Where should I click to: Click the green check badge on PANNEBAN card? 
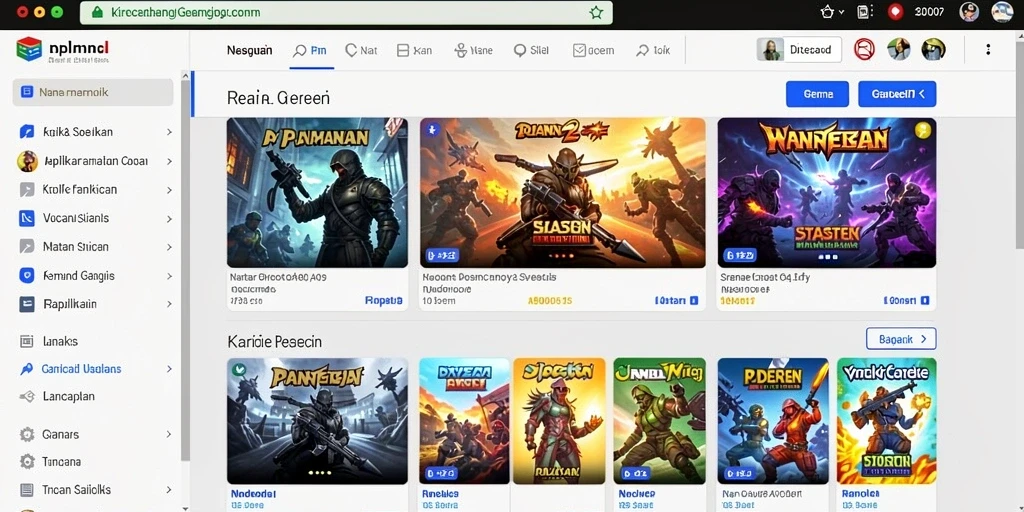pyautogui.click(x=239, y=370)
